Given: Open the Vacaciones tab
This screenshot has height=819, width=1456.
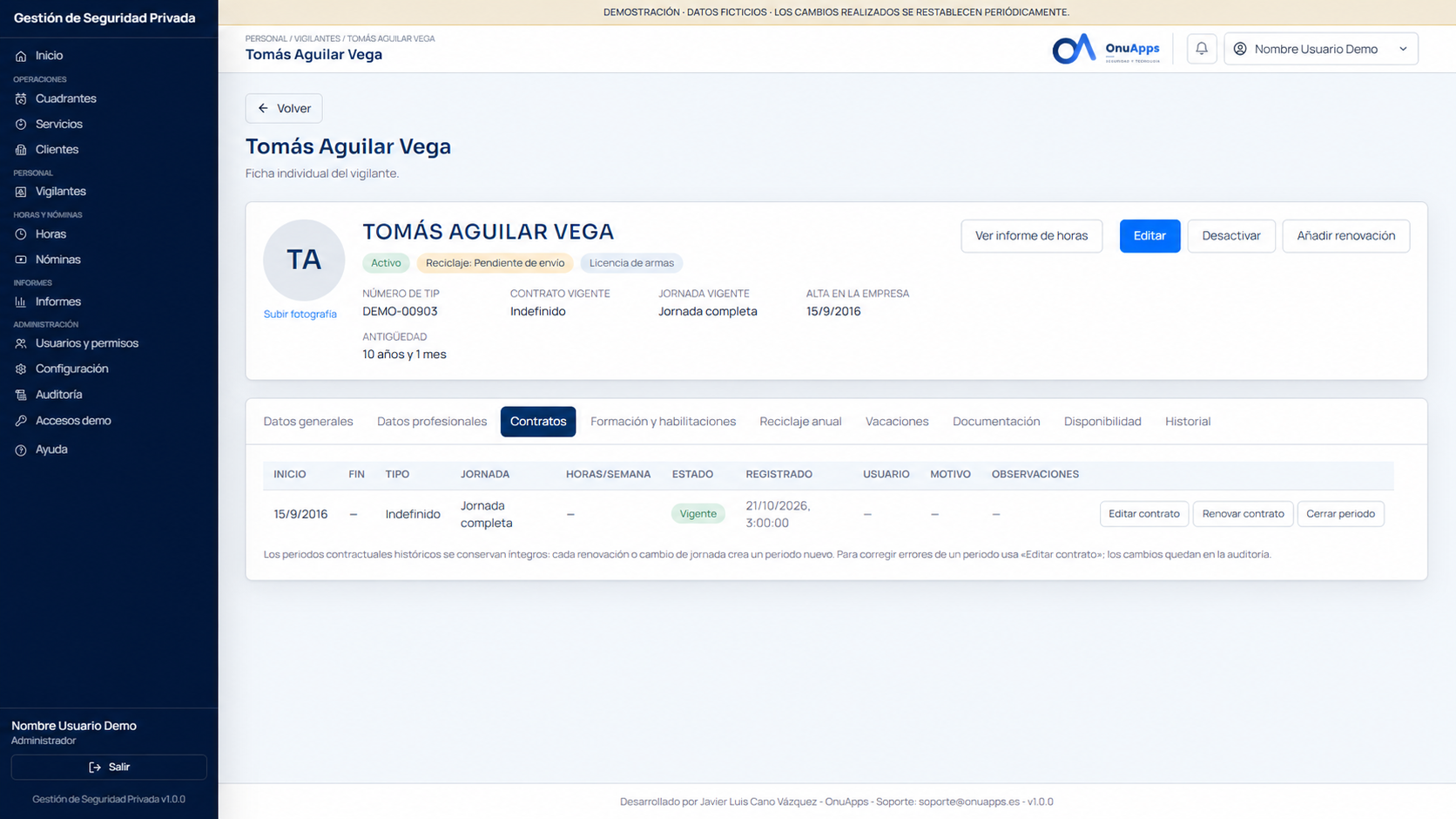Looking at the screenshot, I should coord(897,422).
